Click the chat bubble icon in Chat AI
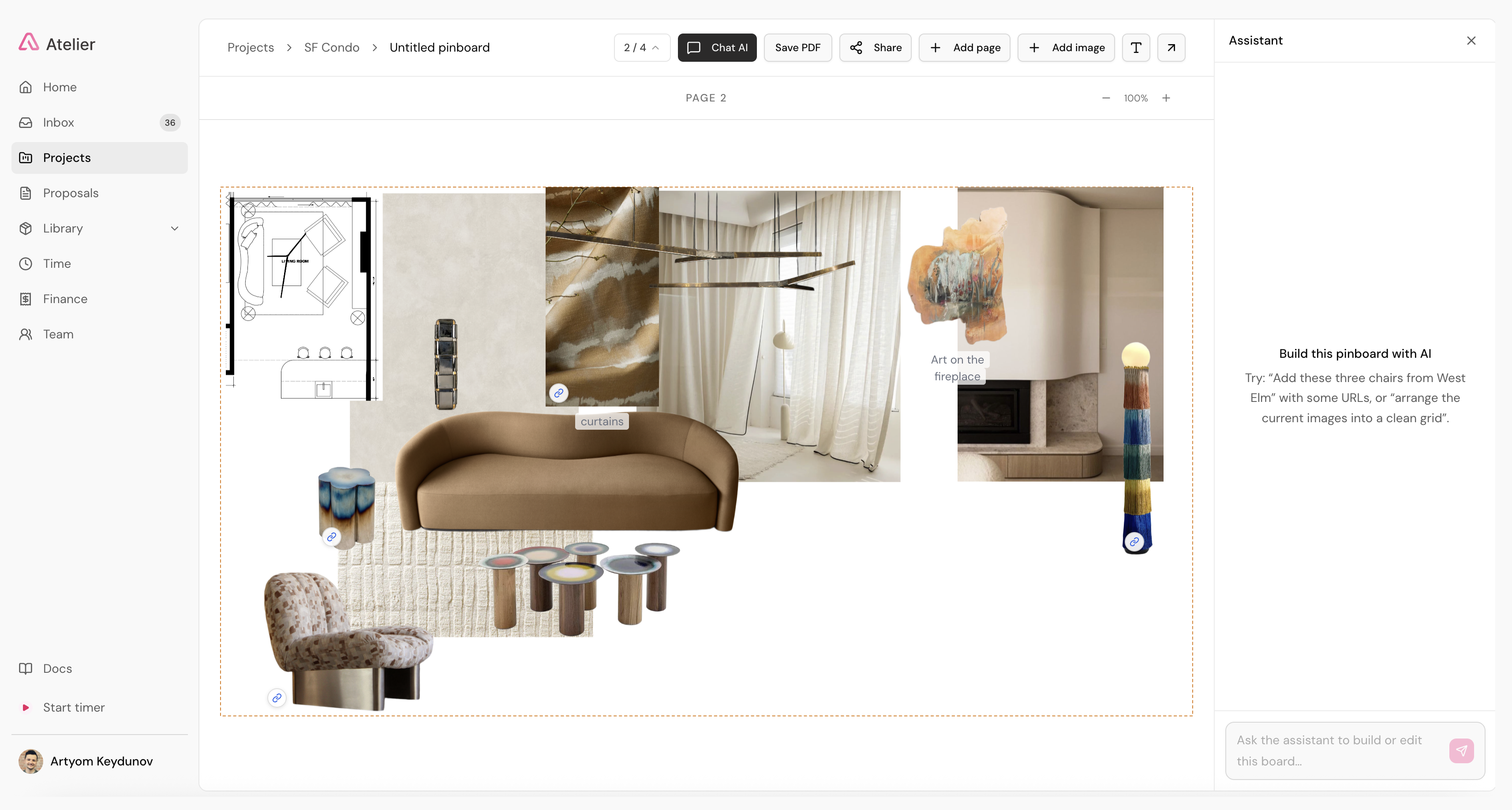Image resolution: width=1512 pixels, height=810 pixels. tap(693, 48)
